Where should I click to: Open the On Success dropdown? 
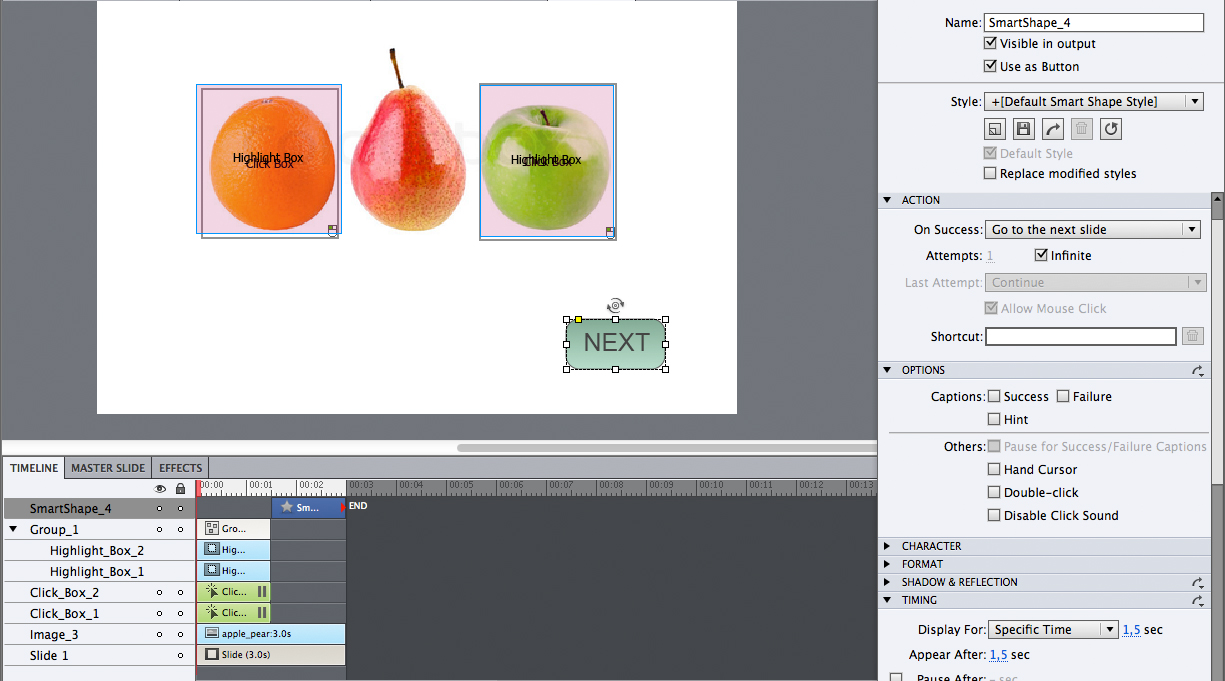click(x=1092, y=229)
